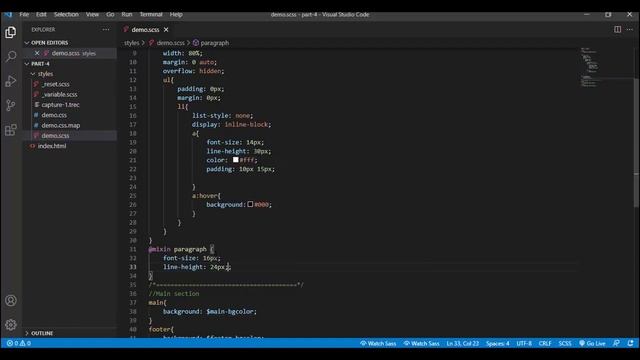Click the CRLF line ending status item
This screenshot has width=640, height=360.
(545, 343)
